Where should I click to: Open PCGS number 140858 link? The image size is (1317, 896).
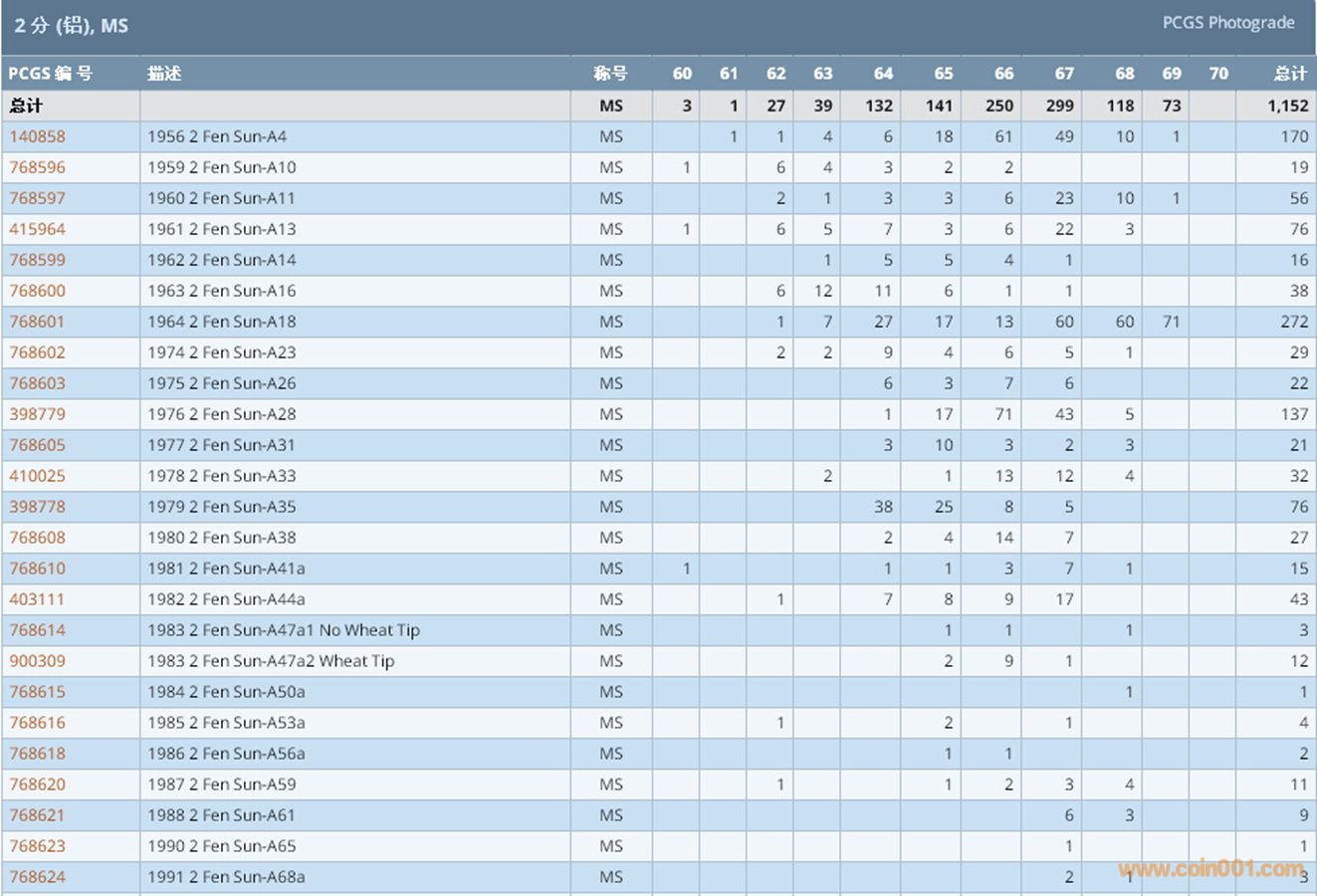[37, 136]
